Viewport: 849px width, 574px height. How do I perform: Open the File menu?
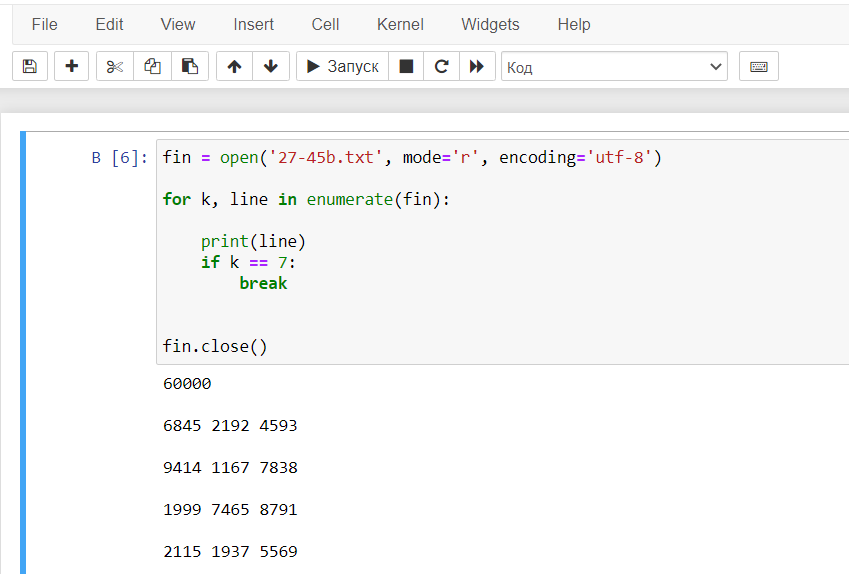pyautogui.click(x=44, y=24)
